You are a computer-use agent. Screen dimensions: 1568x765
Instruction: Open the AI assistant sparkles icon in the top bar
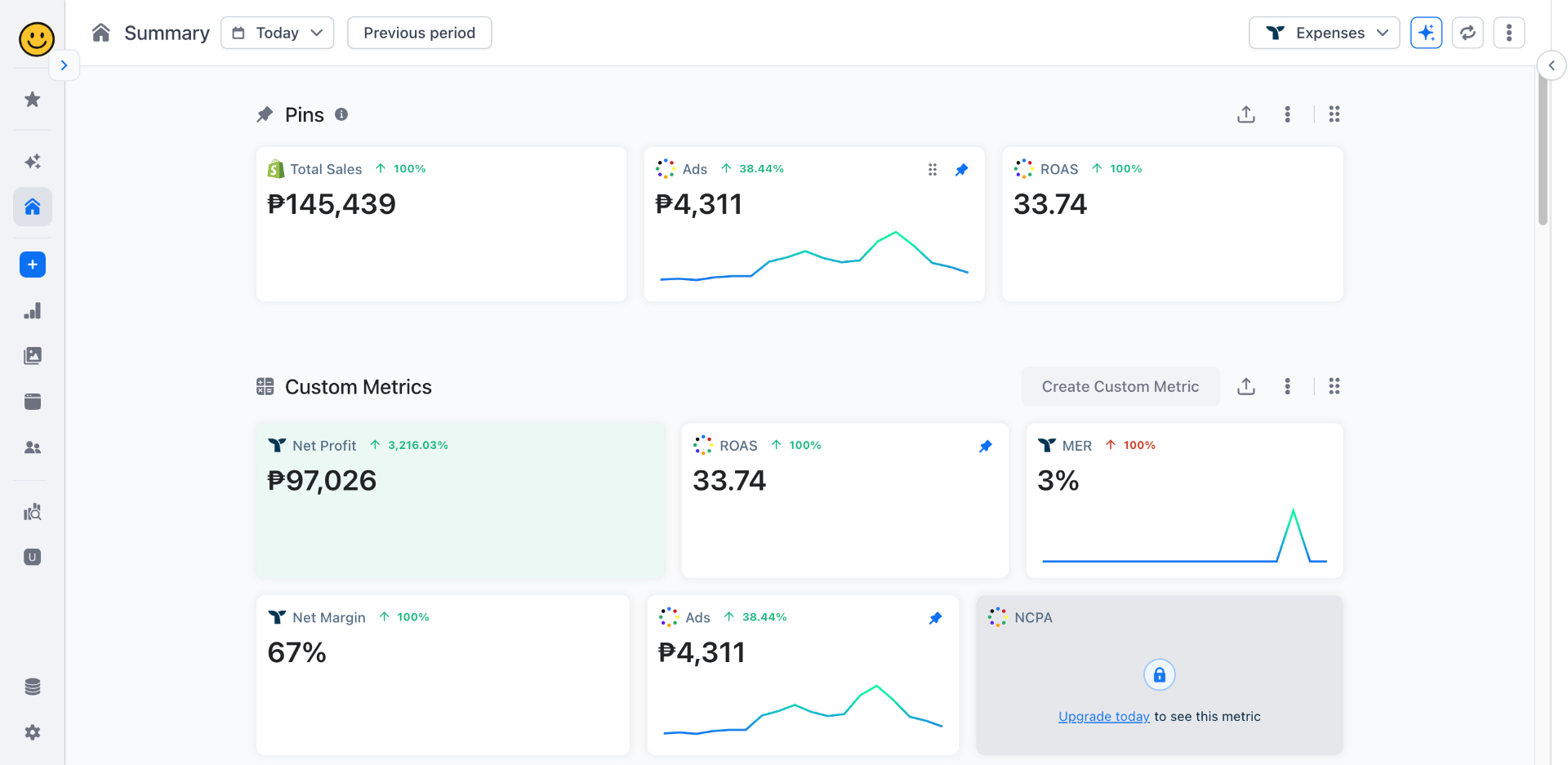(1426, 33)
